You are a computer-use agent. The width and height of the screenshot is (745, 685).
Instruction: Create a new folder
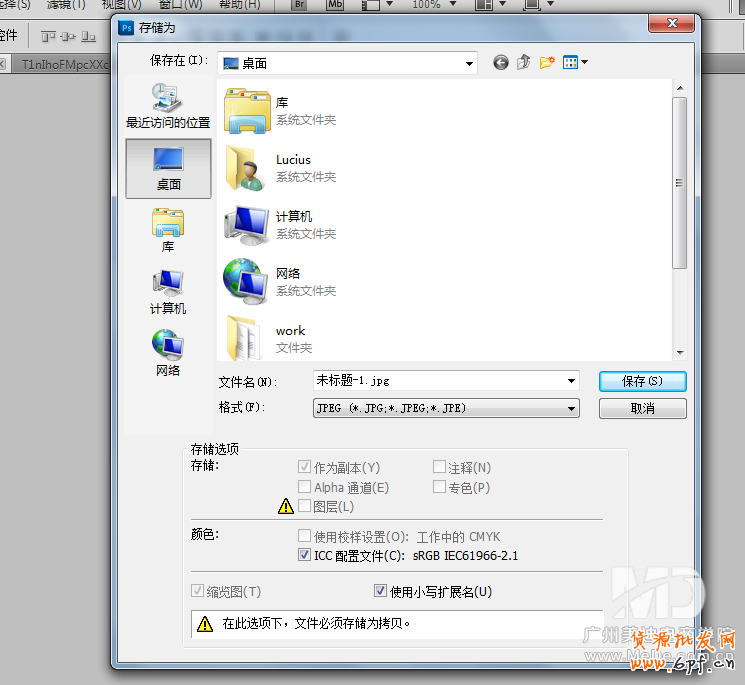[x=547, y=63]
